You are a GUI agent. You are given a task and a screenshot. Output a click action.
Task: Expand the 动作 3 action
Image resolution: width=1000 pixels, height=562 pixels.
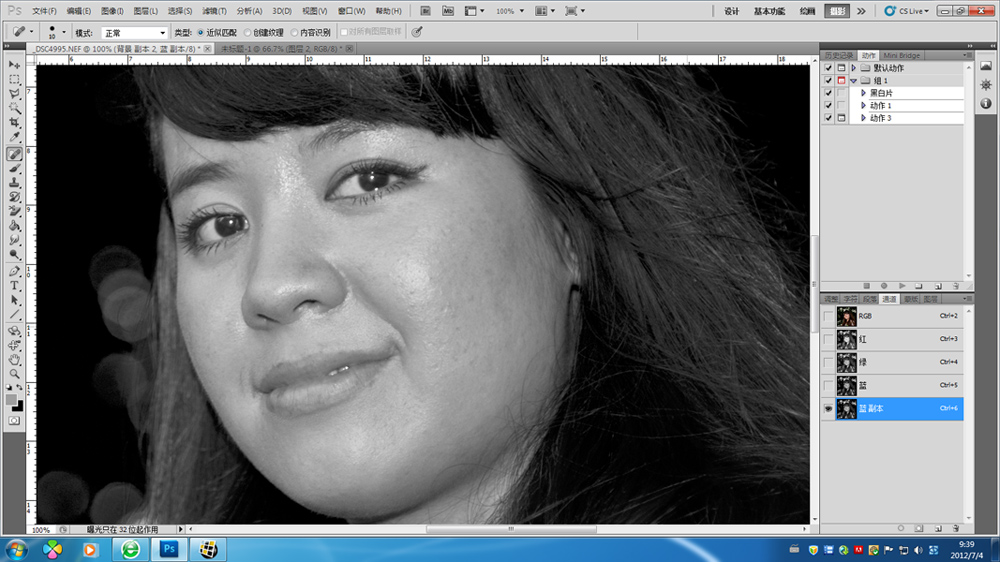coord(863,118)
